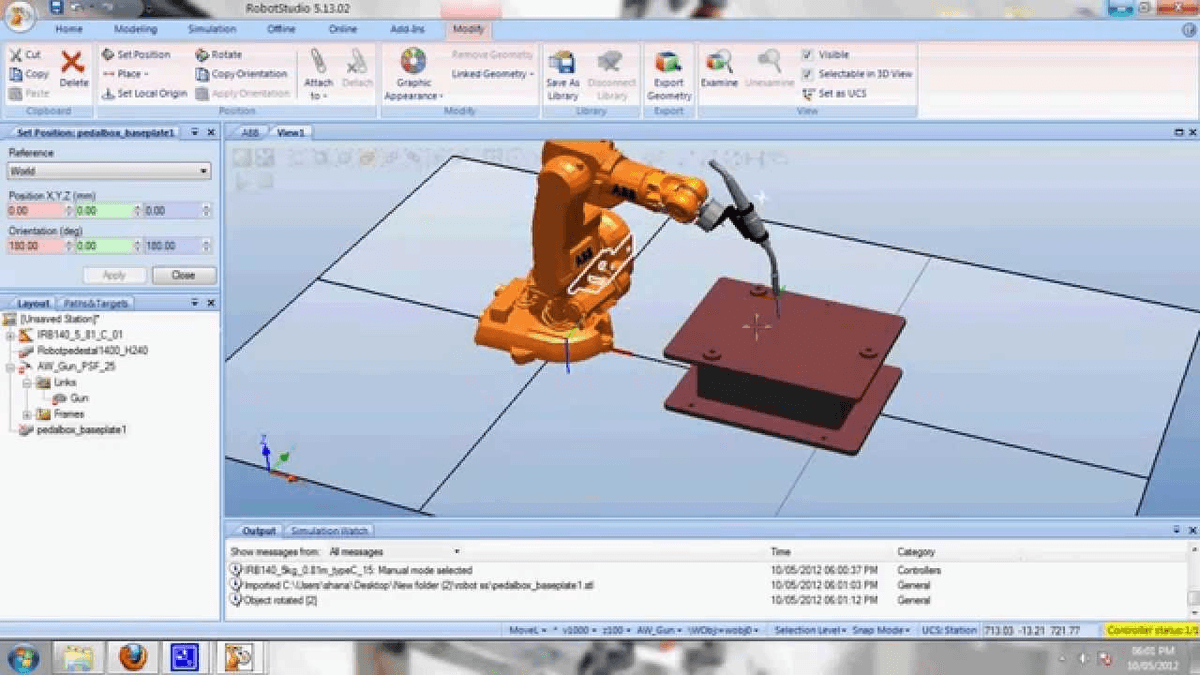This screenshot has width=1200, height=675.
Task: Click the 'Object rotated [2]' message
Action: (280, 601)
